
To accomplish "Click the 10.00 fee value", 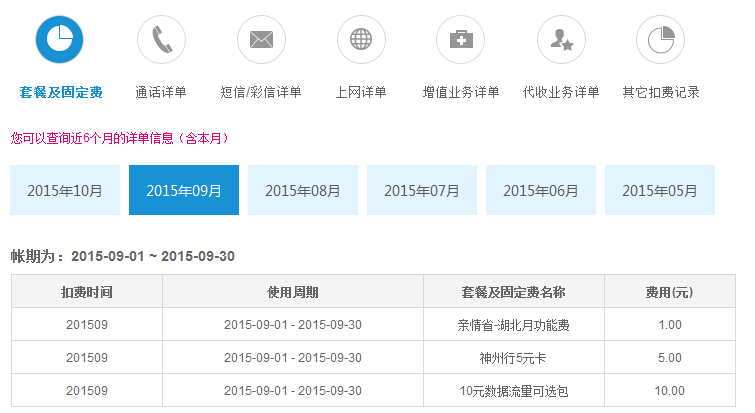I will pos(670,391).
